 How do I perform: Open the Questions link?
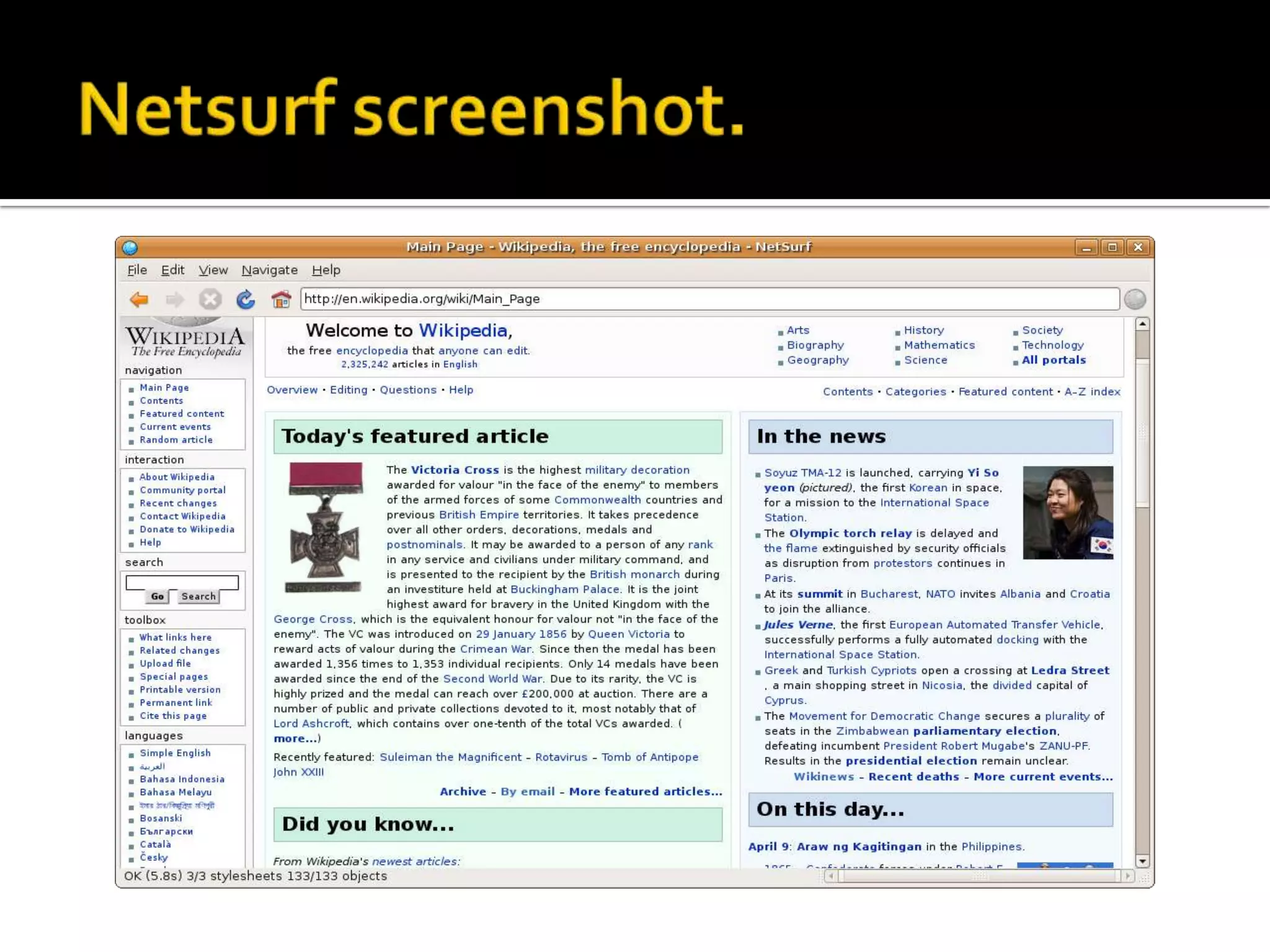(x=408, y=390)
